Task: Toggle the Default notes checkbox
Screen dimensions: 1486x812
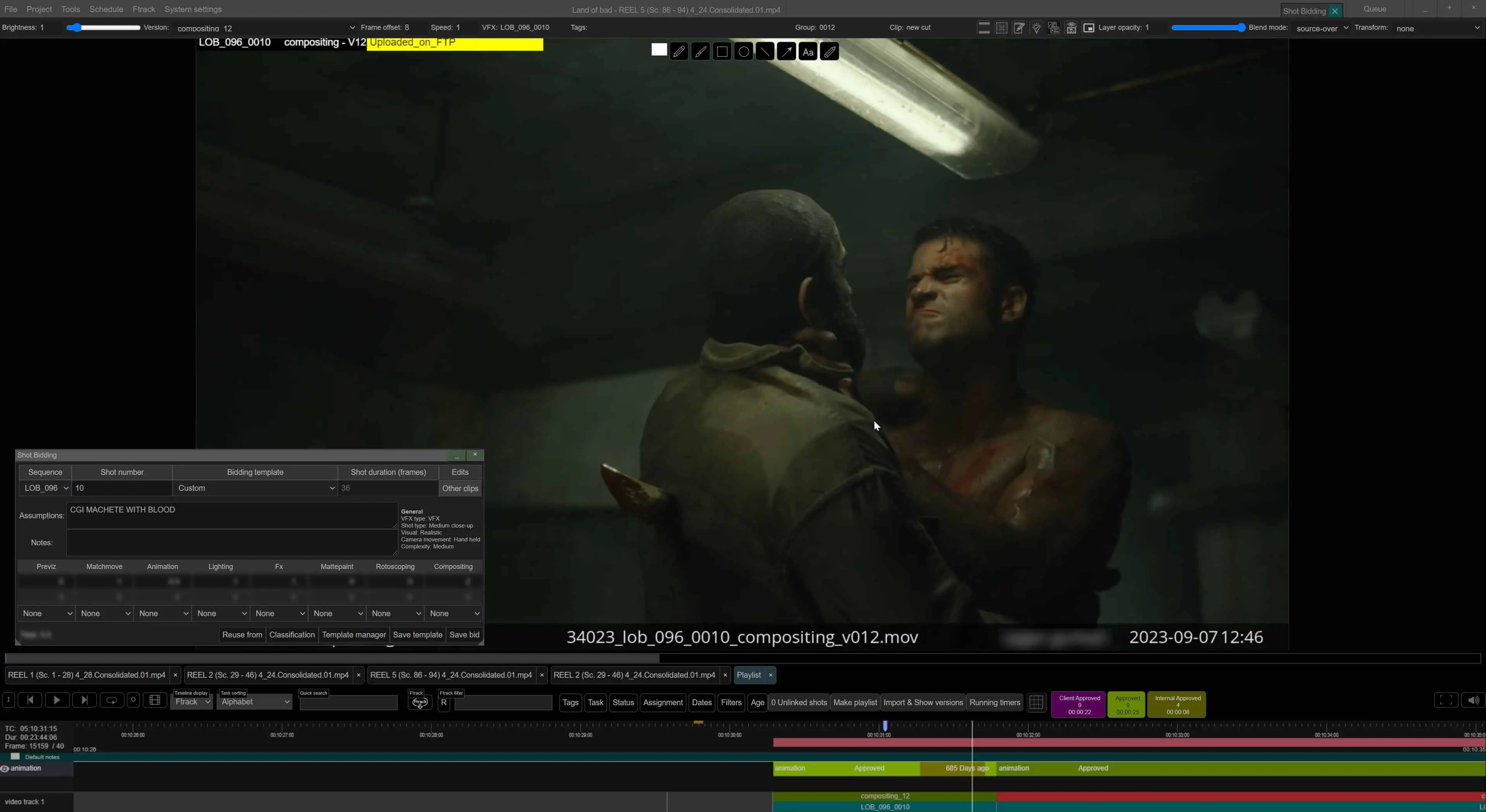Action: 15,756
